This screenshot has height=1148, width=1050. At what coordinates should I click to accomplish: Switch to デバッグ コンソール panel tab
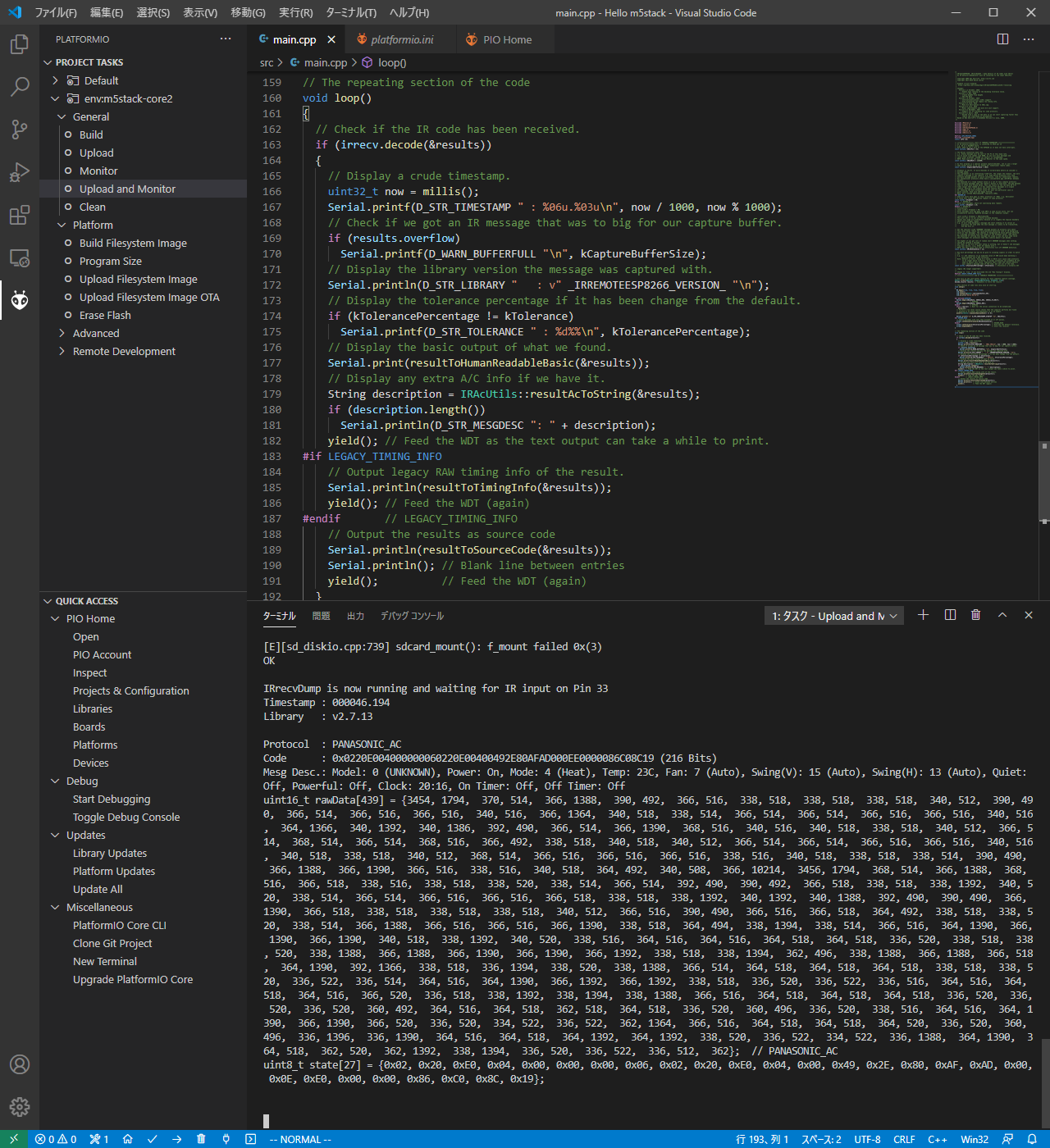pos(412,616)
